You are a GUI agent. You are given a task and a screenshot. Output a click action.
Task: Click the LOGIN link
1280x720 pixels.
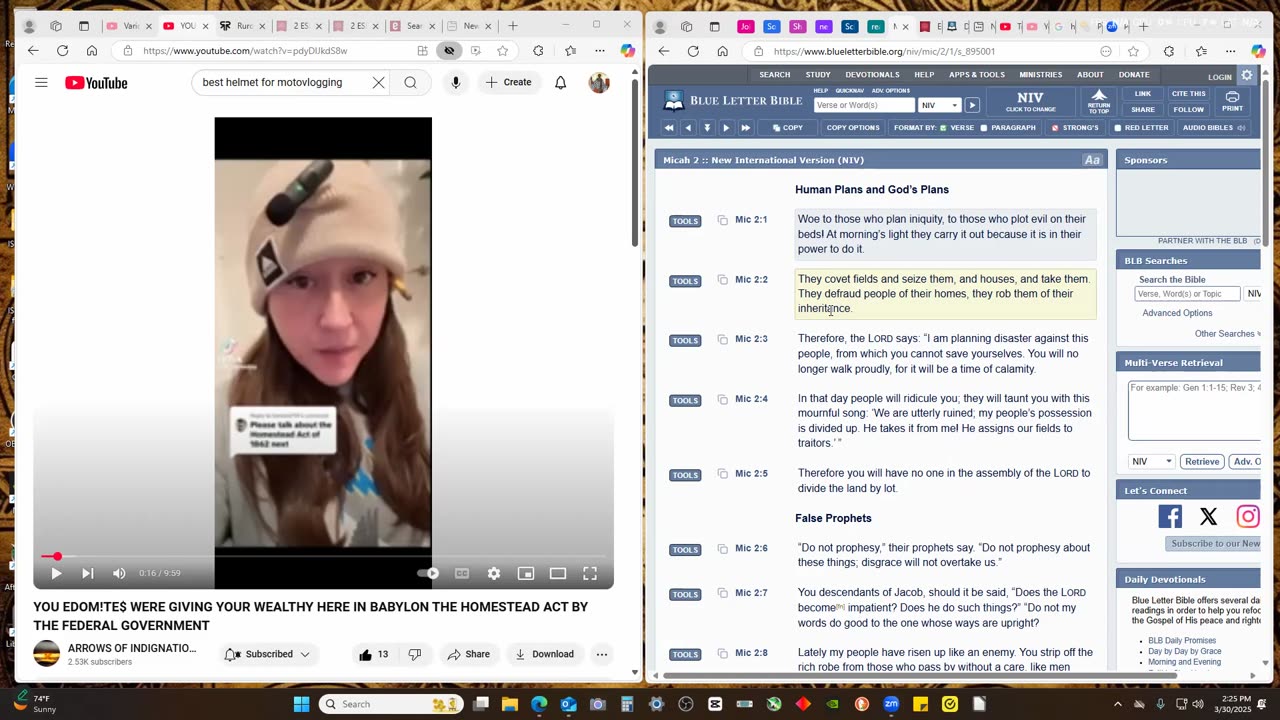tap(1220, 77)
